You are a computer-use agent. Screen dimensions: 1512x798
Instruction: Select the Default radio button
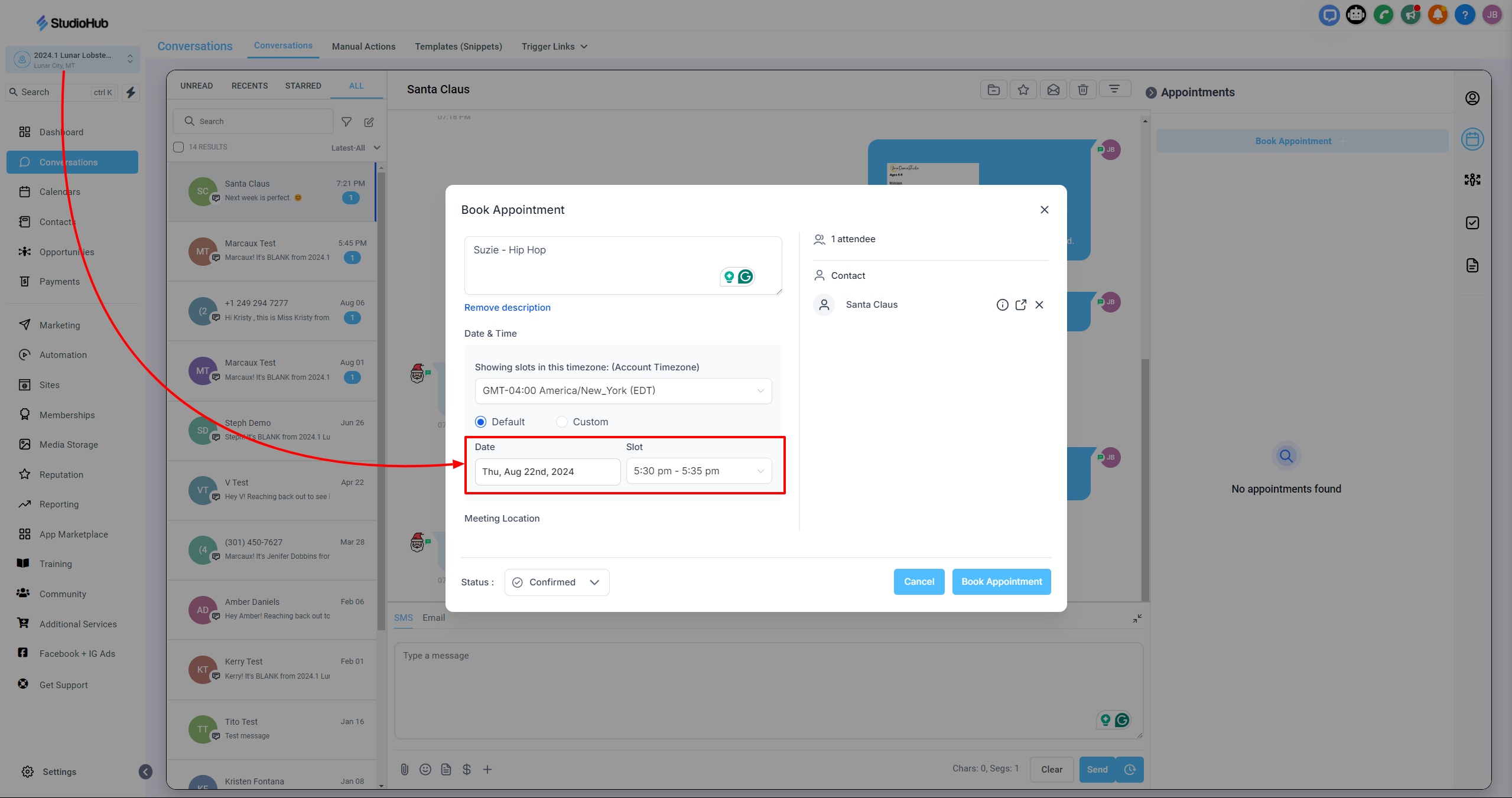tap(480, 422)
